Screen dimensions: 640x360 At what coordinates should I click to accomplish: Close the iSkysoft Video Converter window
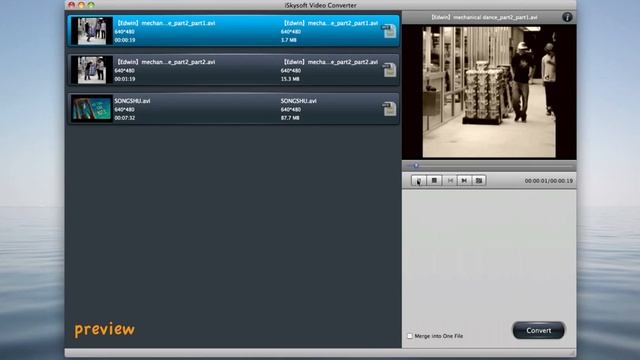(x=72, y=5)
